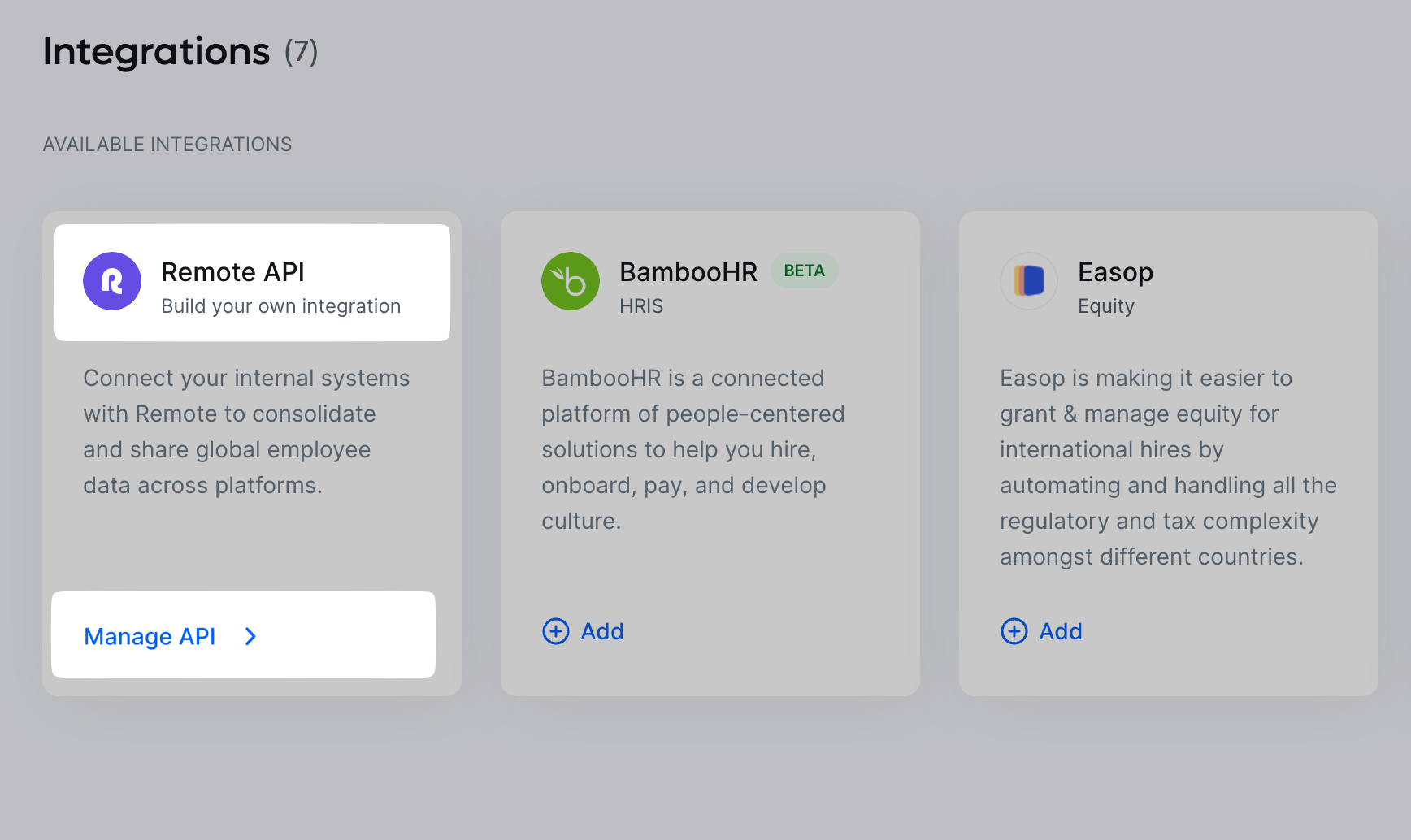Click the plus circle icon under Easop
This screenshot has height=840, width=1411.
1014,631
